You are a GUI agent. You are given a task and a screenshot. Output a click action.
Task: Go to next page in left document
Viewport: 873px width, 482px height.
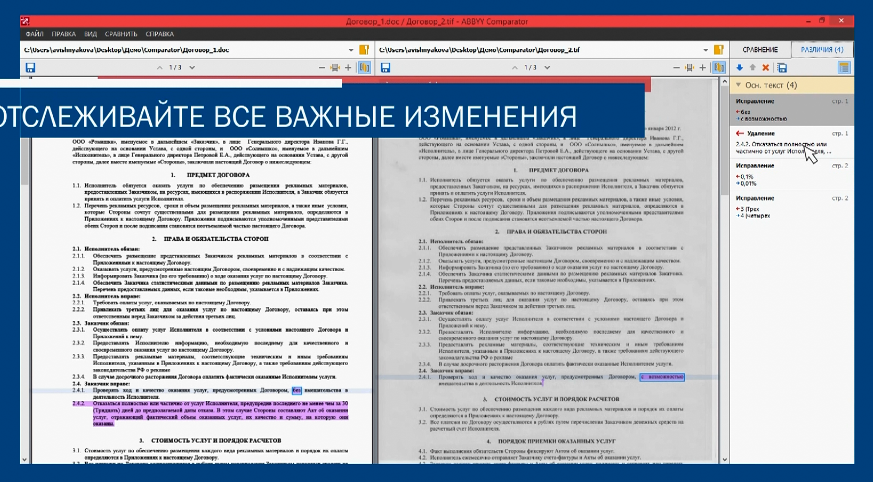coord(192,67)
